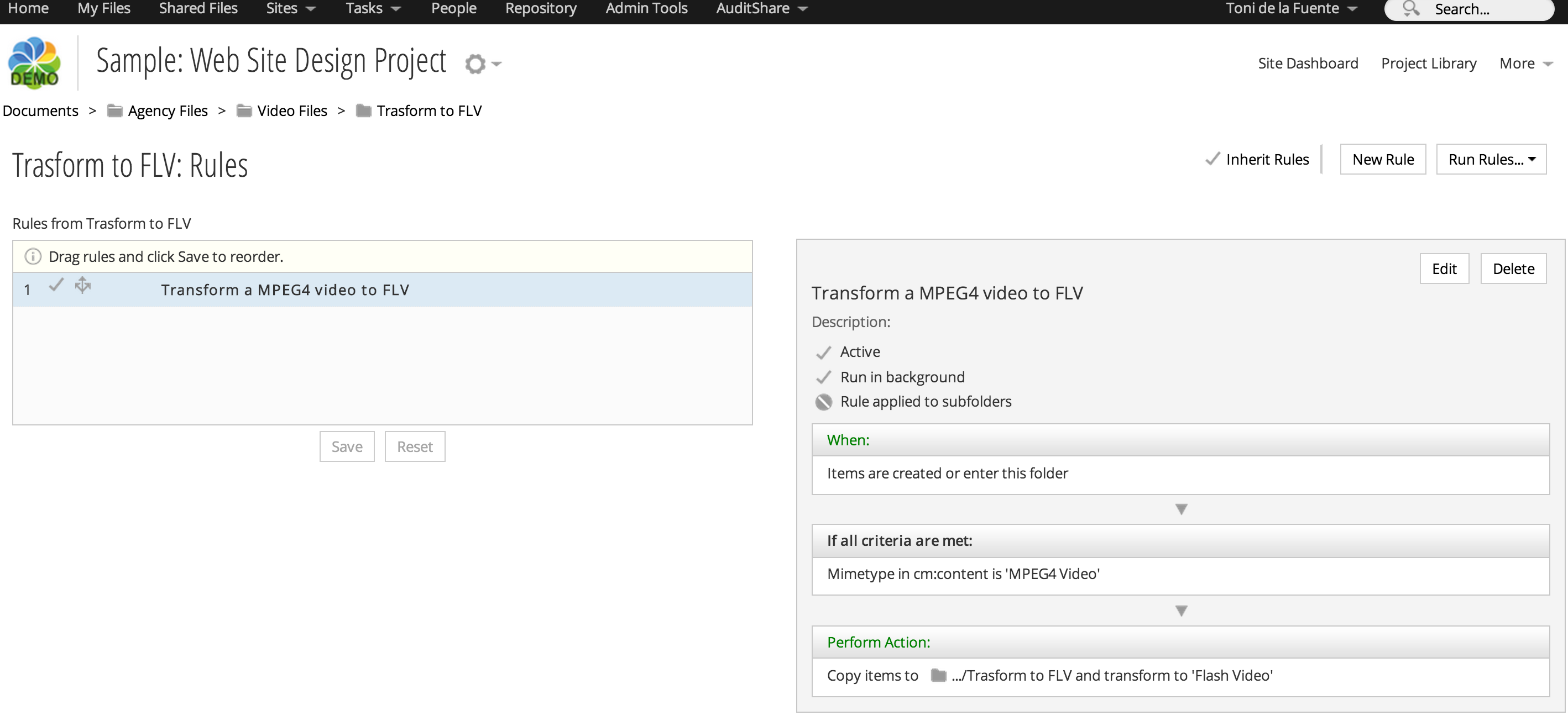Click the Trasform to FLV folder icon in breadcrumb

363,111
